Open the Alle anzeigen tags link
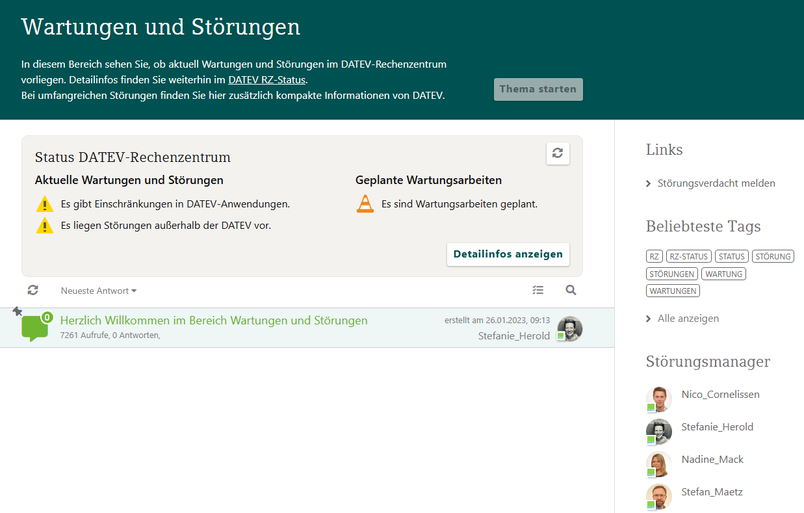804x513 pixels. pos(688,319)
